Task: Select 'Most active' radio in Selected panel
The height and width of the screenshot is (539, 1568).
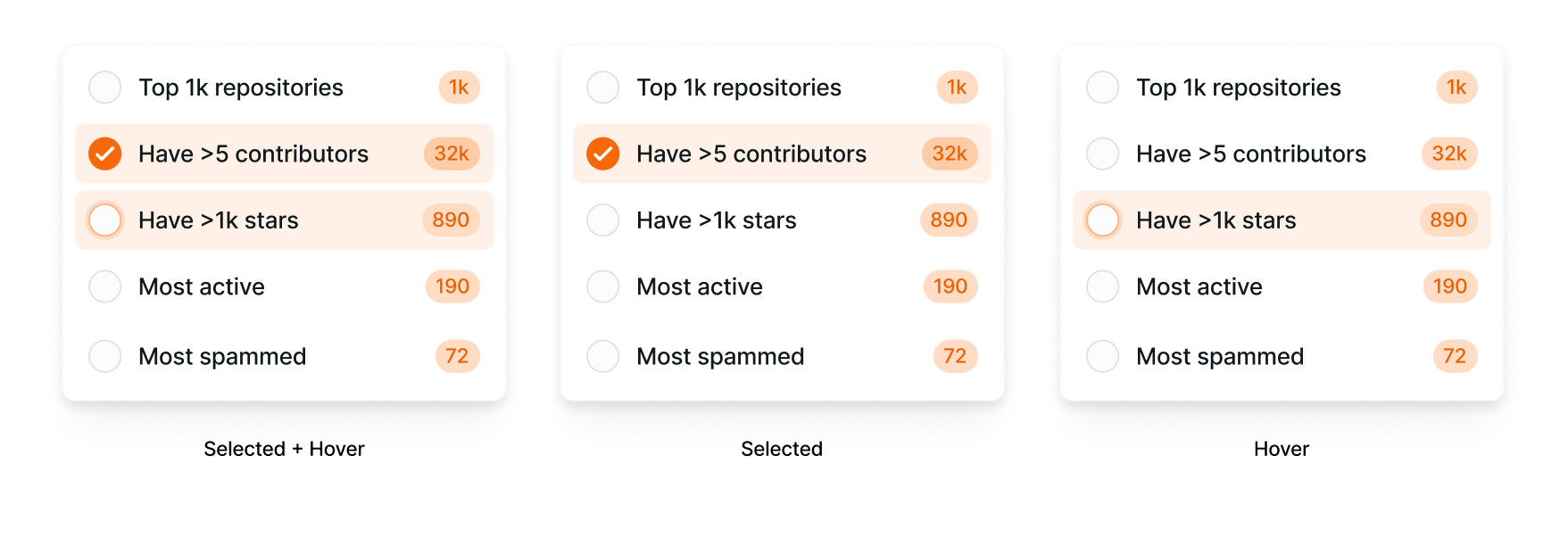Action: (x=602, y=286)
